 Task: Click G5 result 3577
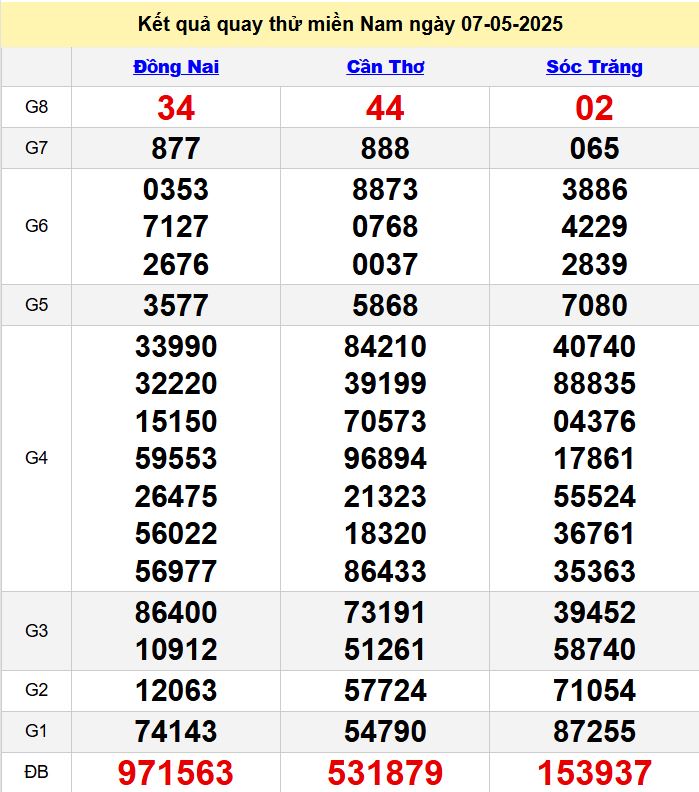tap(176, 305)
